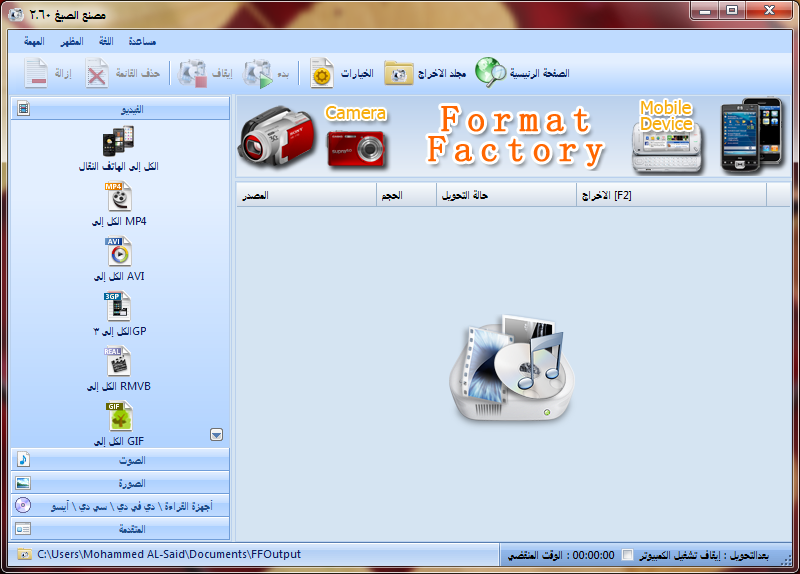
Task: Click the Camera label in the banner
Action: [x=356, y=113]
